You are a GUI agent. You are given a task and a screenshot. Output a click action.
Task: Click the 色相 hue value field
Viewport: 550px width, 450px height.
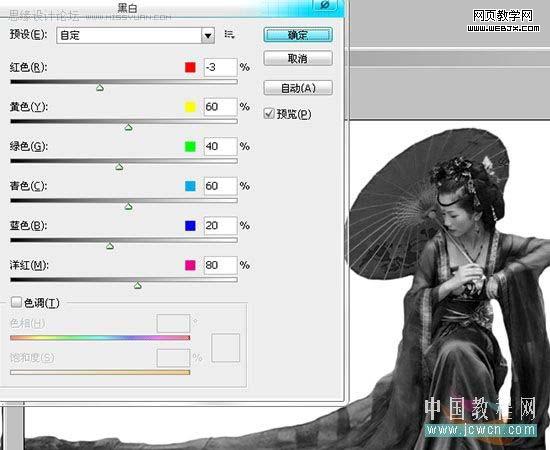point(173,323)
